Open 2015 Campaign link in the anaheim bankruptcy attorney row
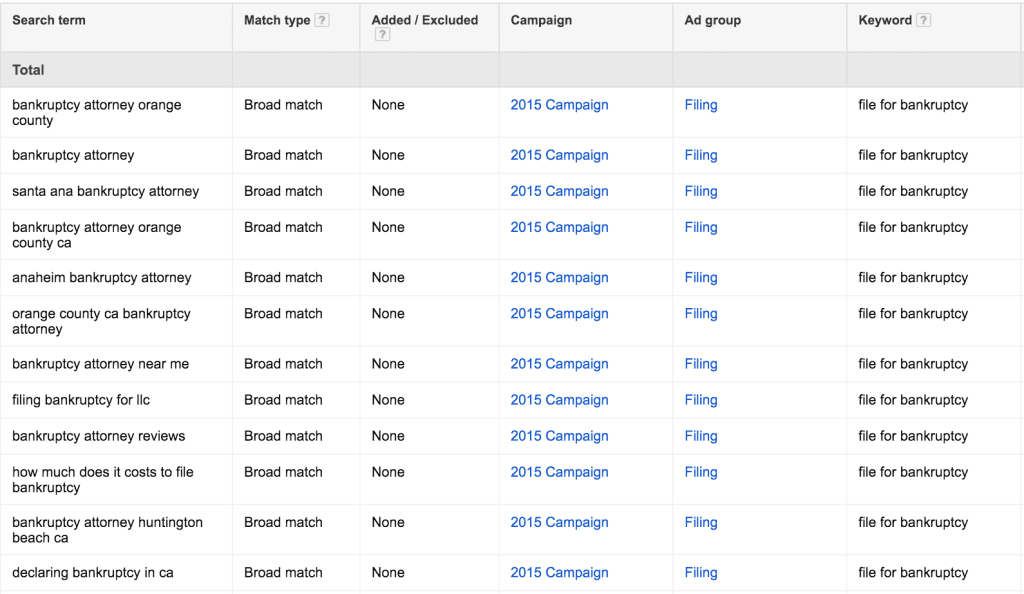 (559, 277)
